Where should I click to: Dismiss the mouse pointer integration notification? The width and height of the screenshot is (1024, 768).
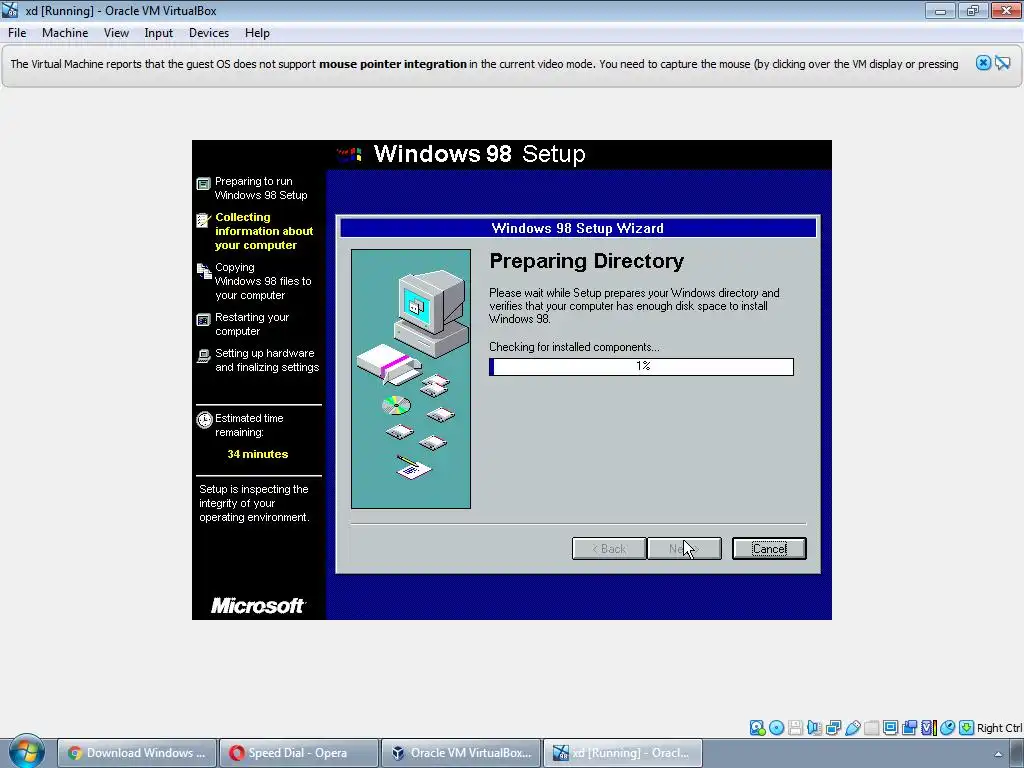(983, 63)
